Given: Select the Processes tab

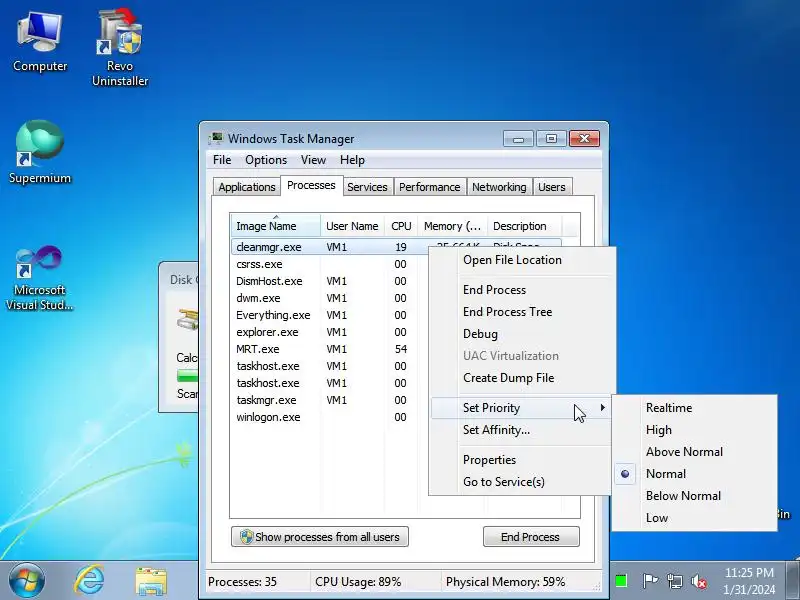Looking at the screenshot, I should [x=311, y=185].
